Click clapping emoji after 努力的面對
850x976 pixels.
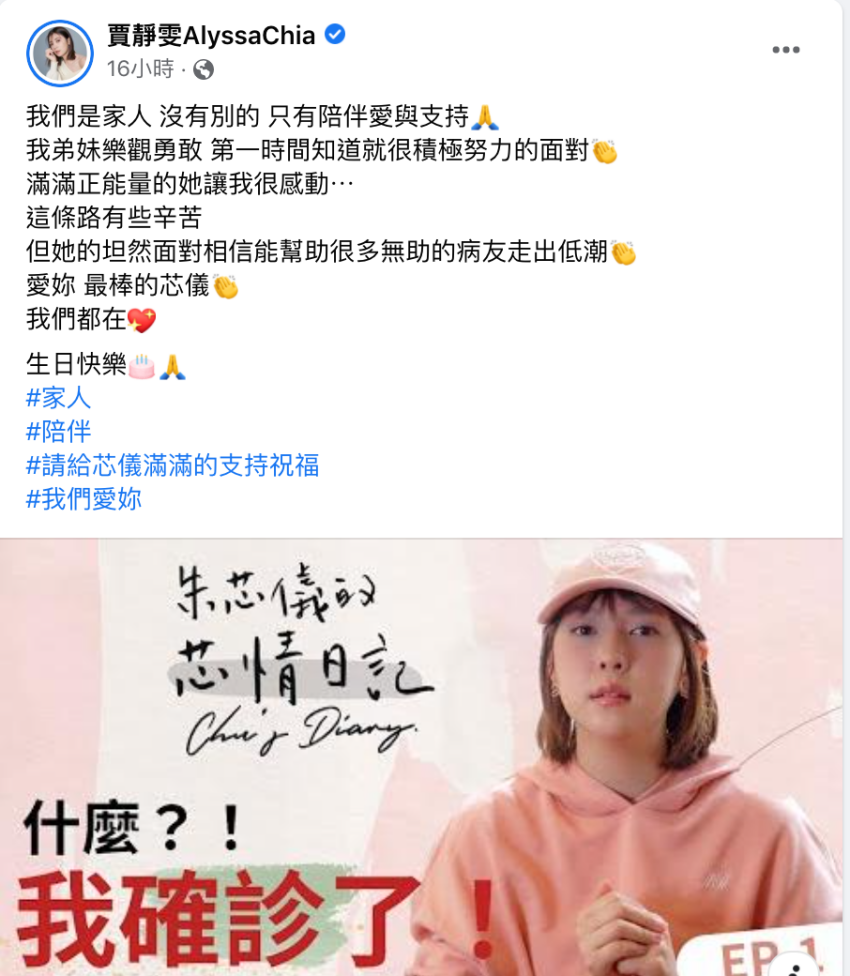tap(604, 151)
